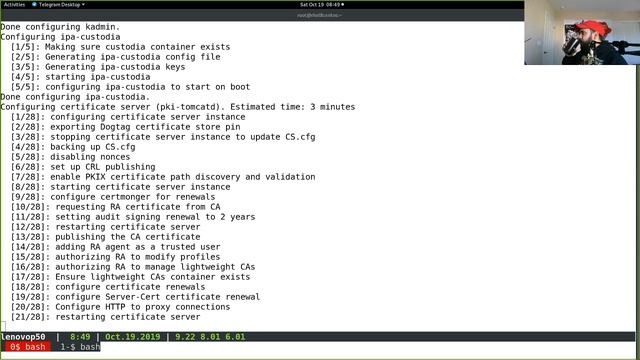Click line '[7/28]: enable PKIX certificate path discovery'

coord(163,177)
